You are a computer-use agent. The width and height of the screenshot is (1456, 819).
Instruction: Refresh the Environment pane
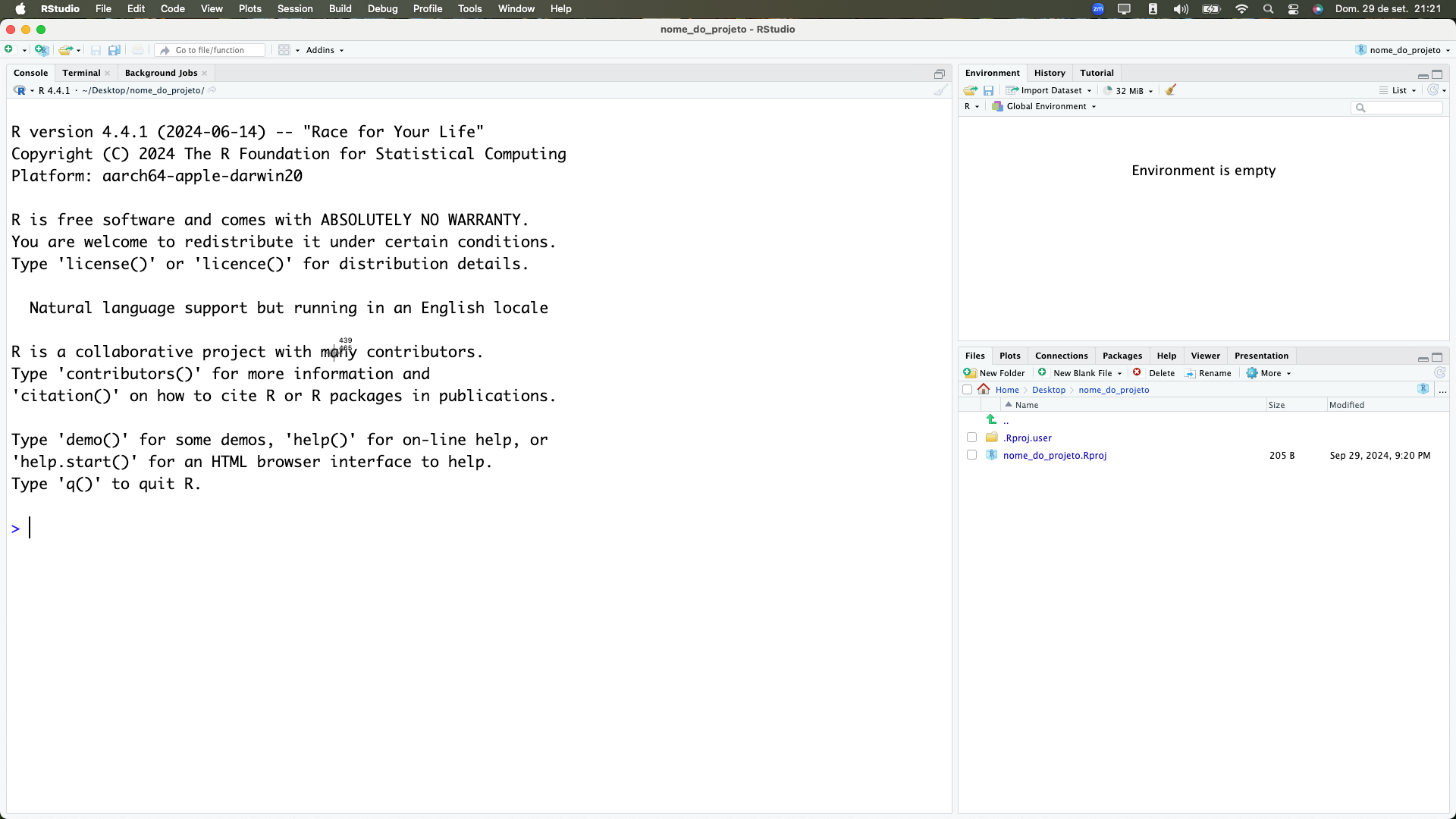pos(1432,90)
